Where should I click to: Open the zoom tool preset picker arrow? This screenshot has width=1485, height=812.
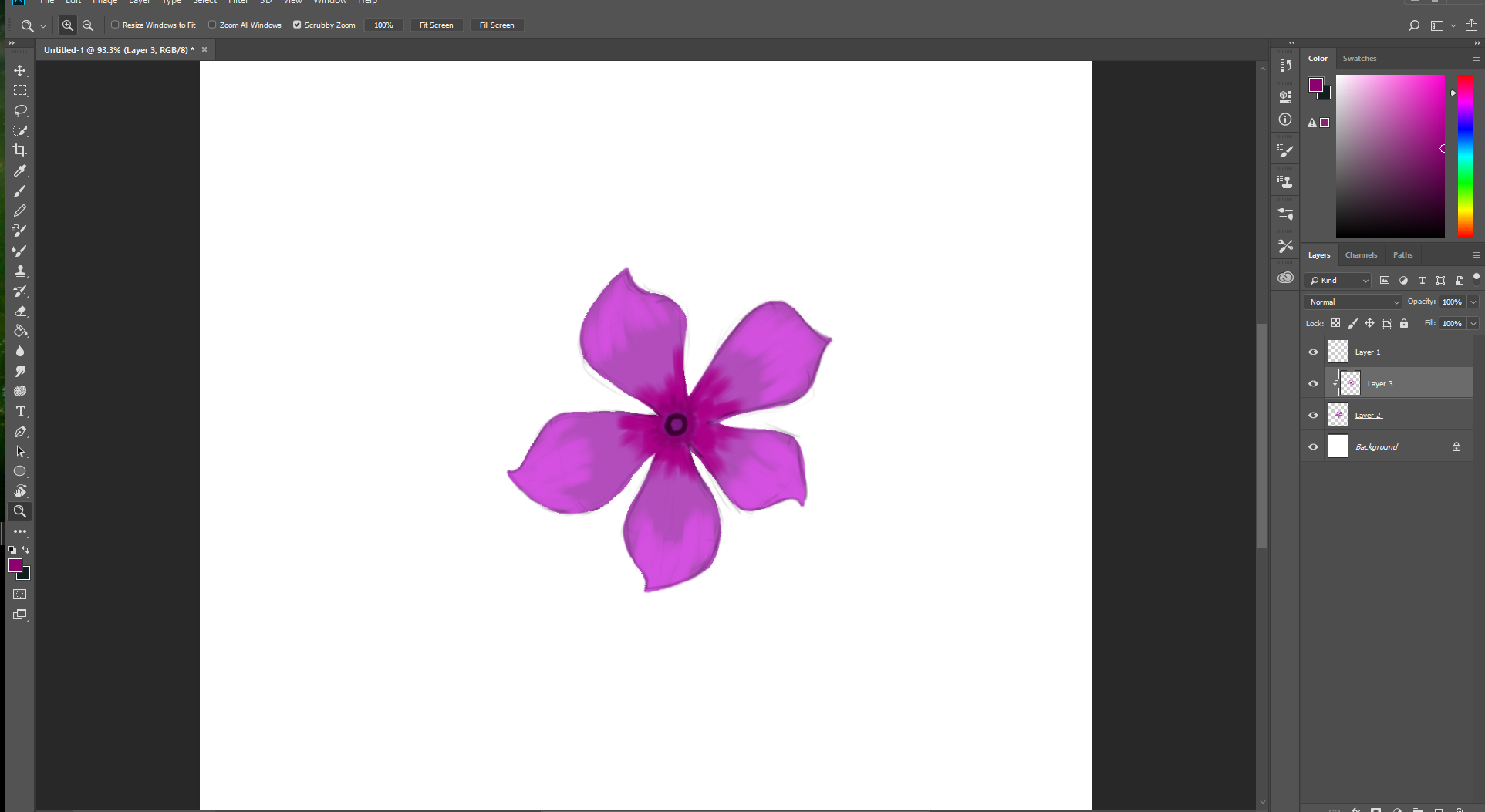click(43, 26)
